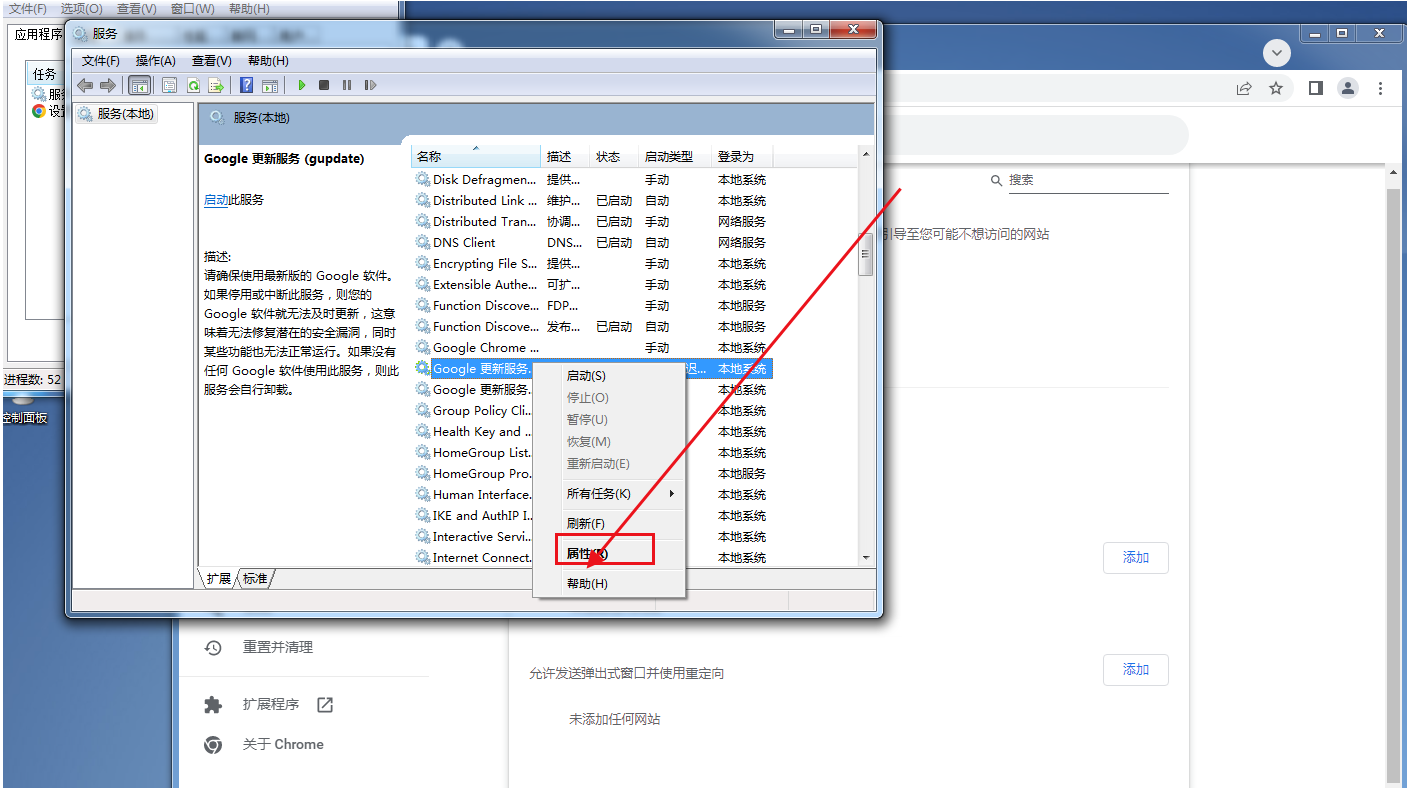Screen dimensions: 1407x788
Task: Click the green Refresh toolbar icon
Action: [x=193, y=85]
